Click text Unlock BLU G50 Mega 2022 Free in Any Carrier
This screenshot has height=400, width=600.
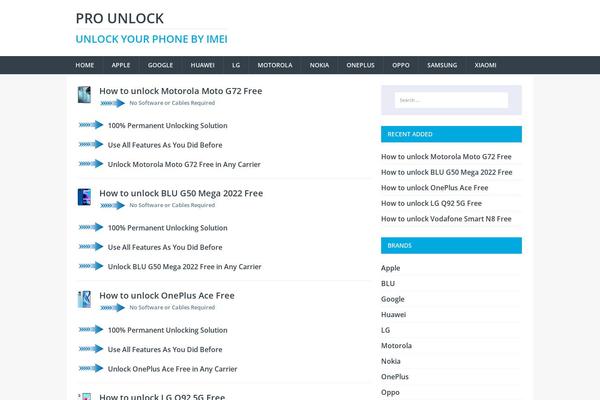pyautogui.click(x=184, y=266)
